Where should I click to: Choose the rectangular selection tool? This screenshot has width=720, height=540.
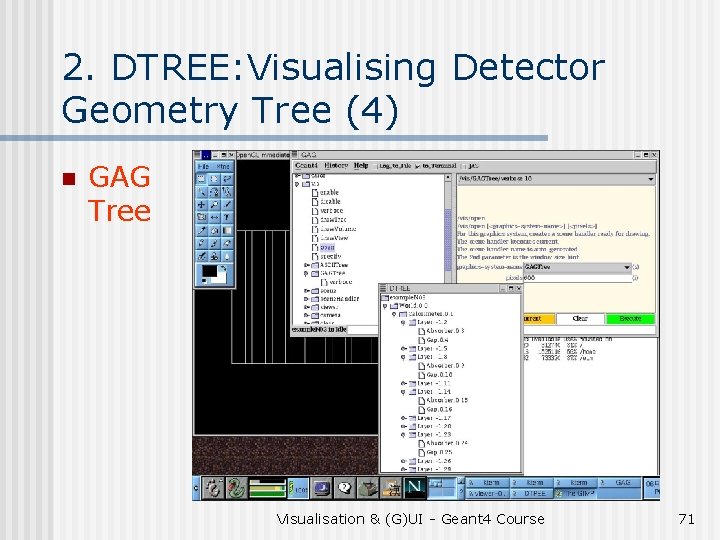click(x=202, y=179)
